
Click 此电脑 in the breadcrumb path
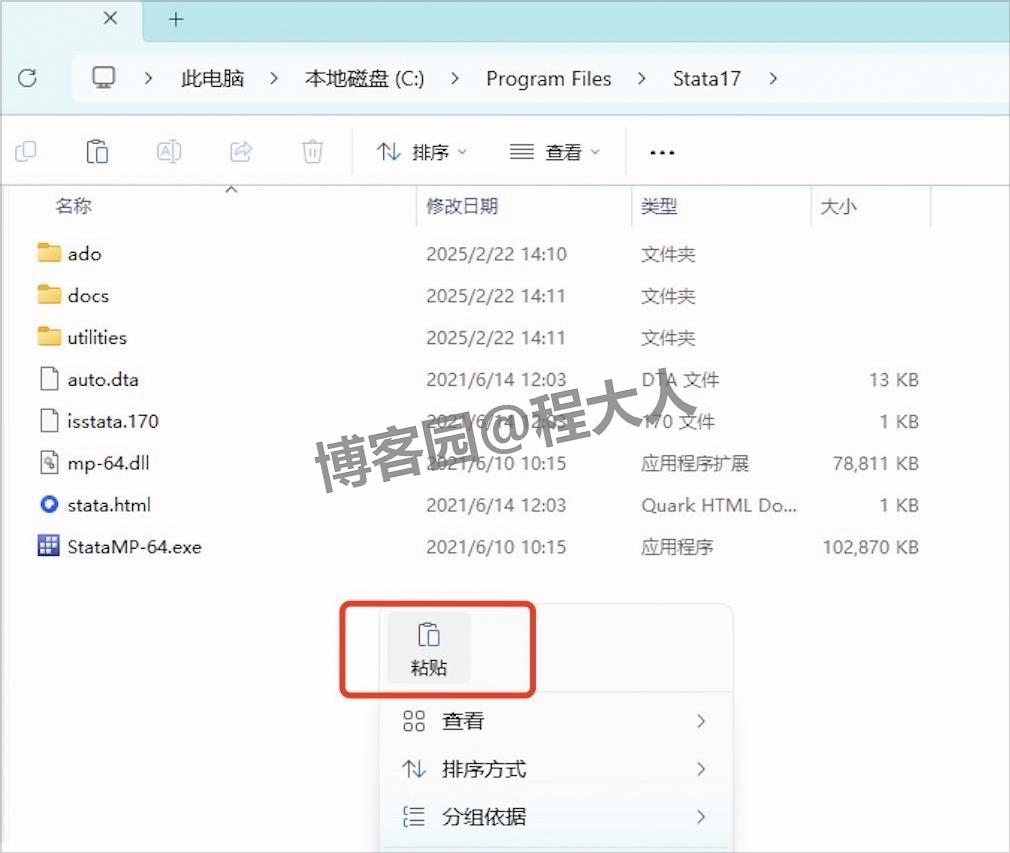click(x=211, y=78)
